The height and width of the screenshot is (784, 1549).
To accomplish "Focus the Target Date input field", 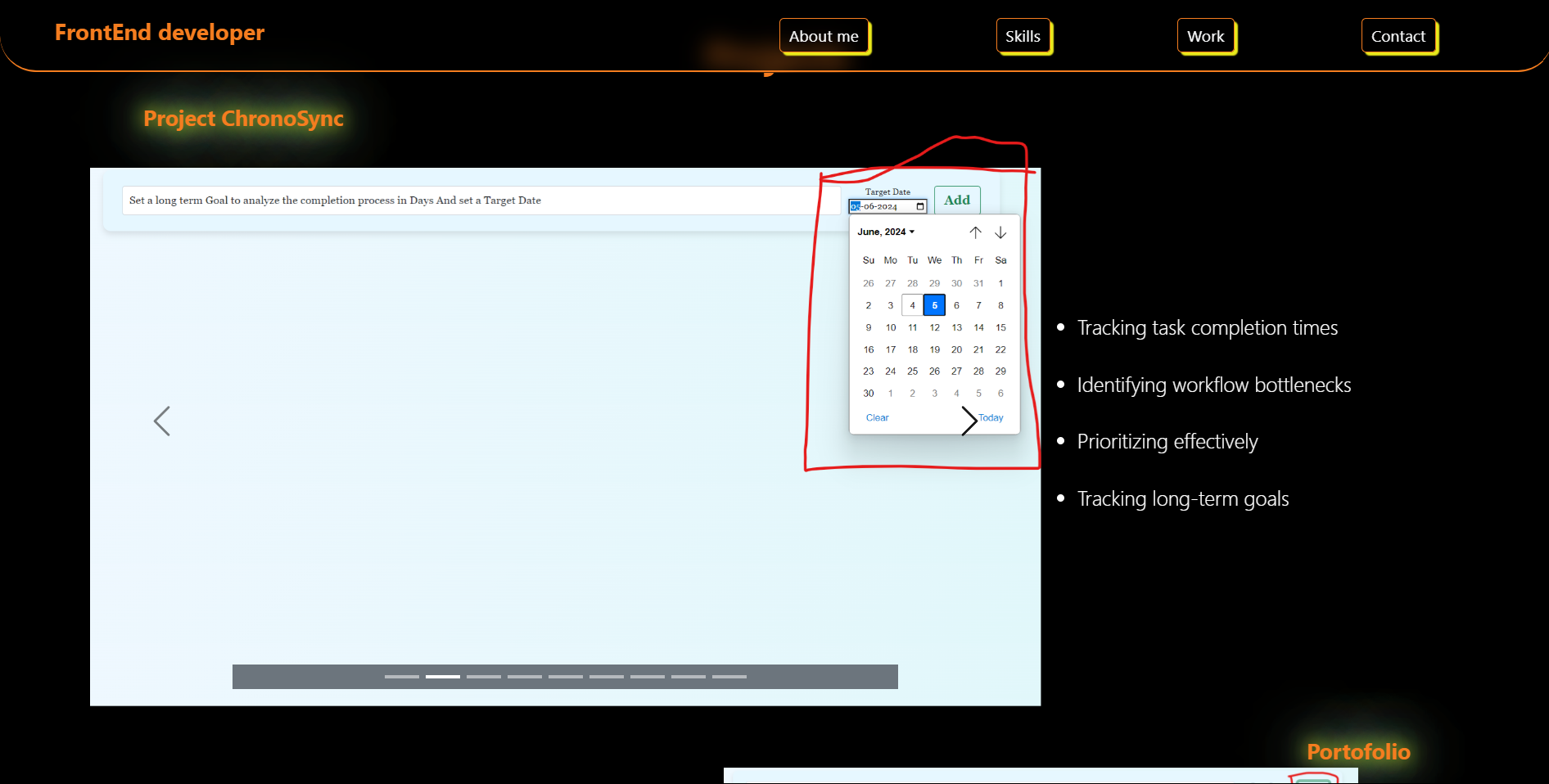I will (x=887, y=206).
